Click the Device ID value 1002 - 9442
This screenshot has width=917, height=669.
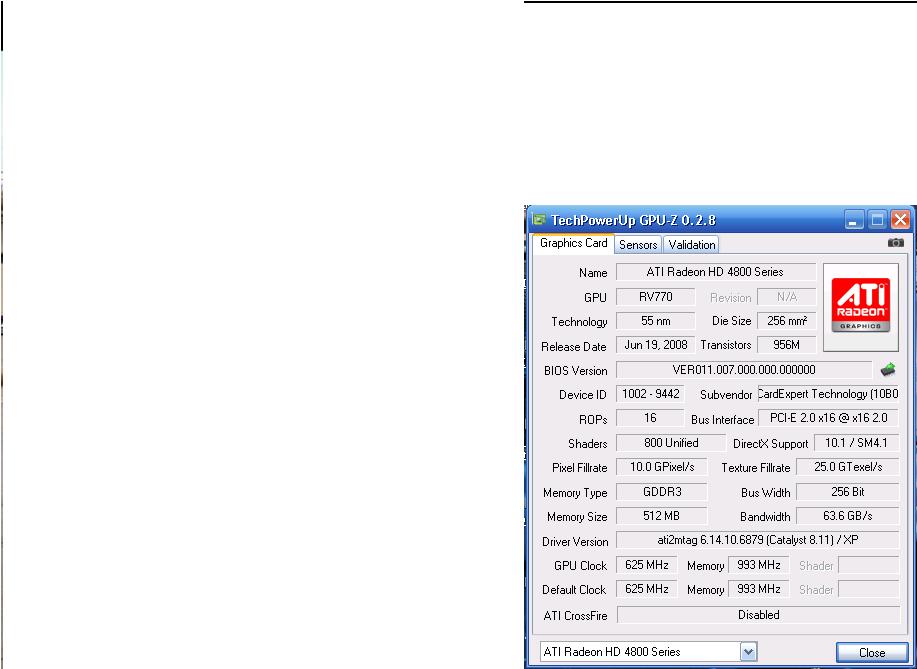pyautogui.click(x=650, y=394)
